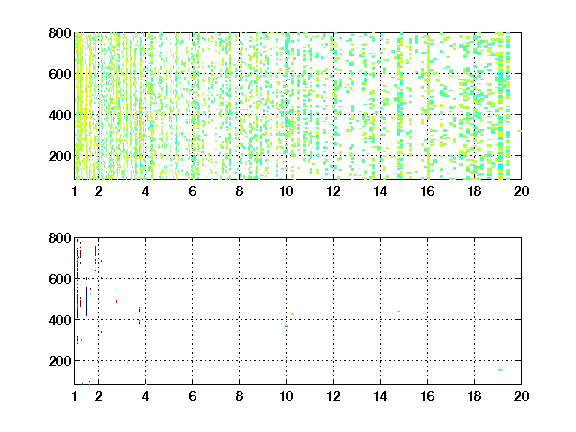Click the 800 y-axis label of top plot

pos(60,33)
